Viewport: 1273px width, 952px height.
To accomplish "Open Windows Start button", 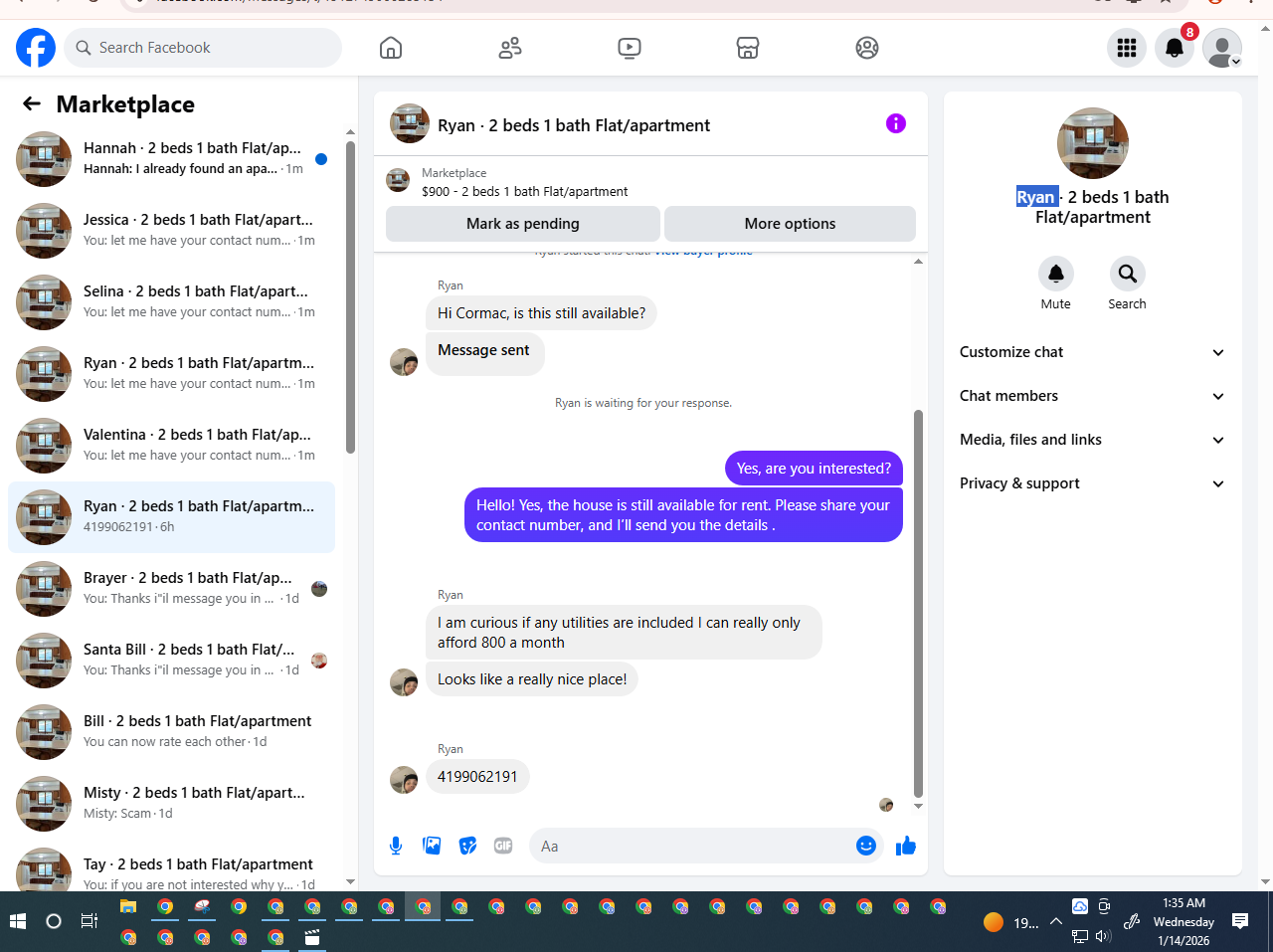I will click(x=17, y=921).
